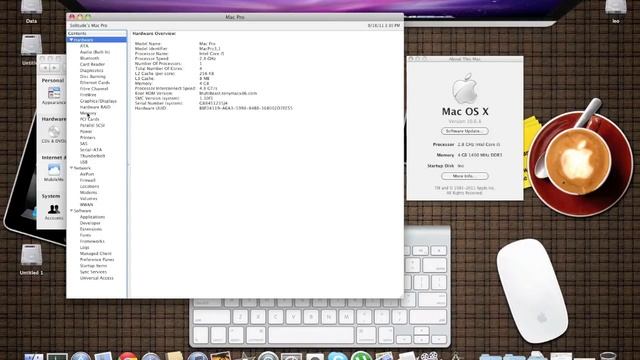Select Diagnostics in the sidebar
This screenshot has height=360, width=640.
click(91, 70)
